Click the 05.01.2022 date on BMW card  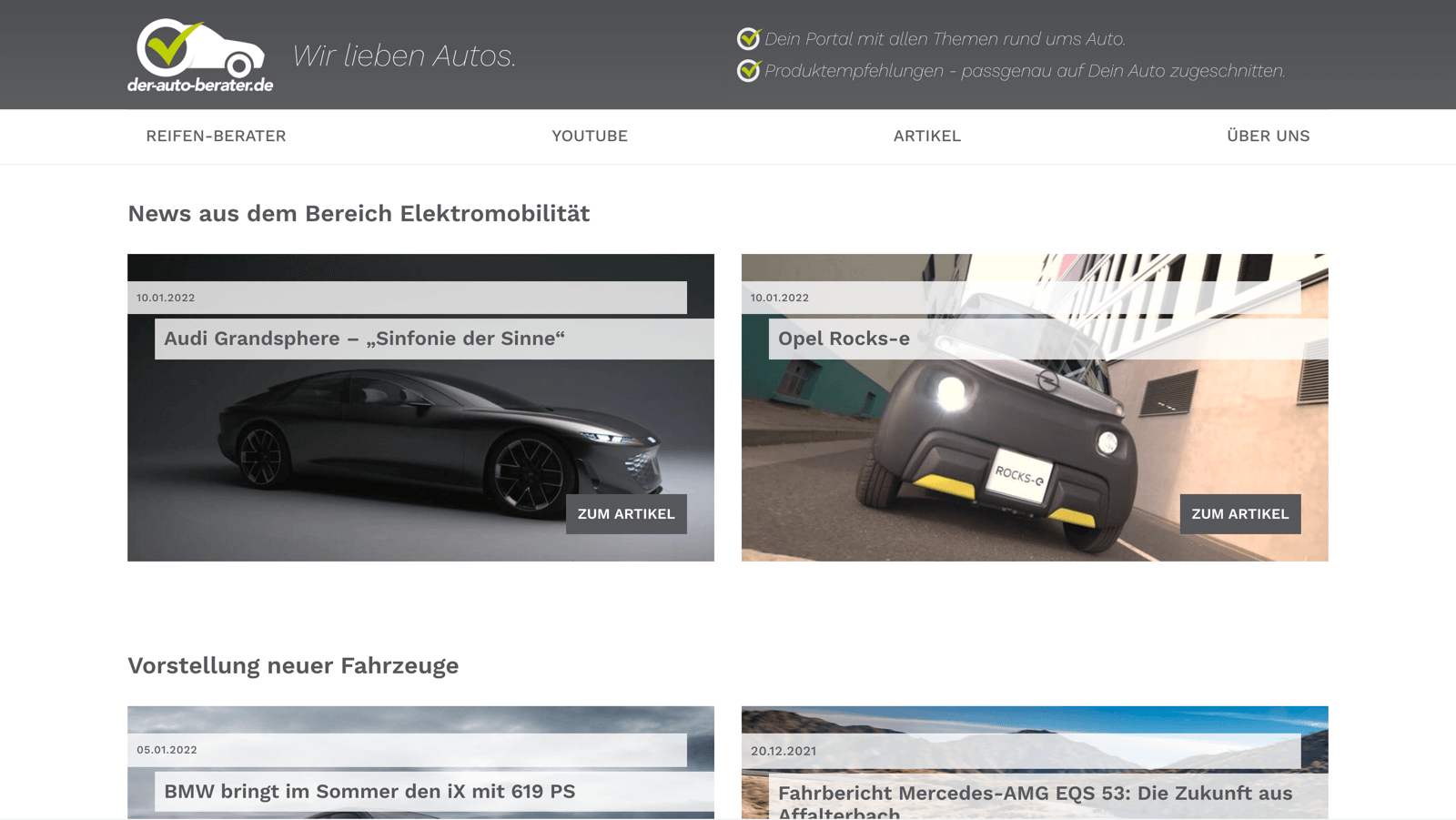(x=167, y=750)
